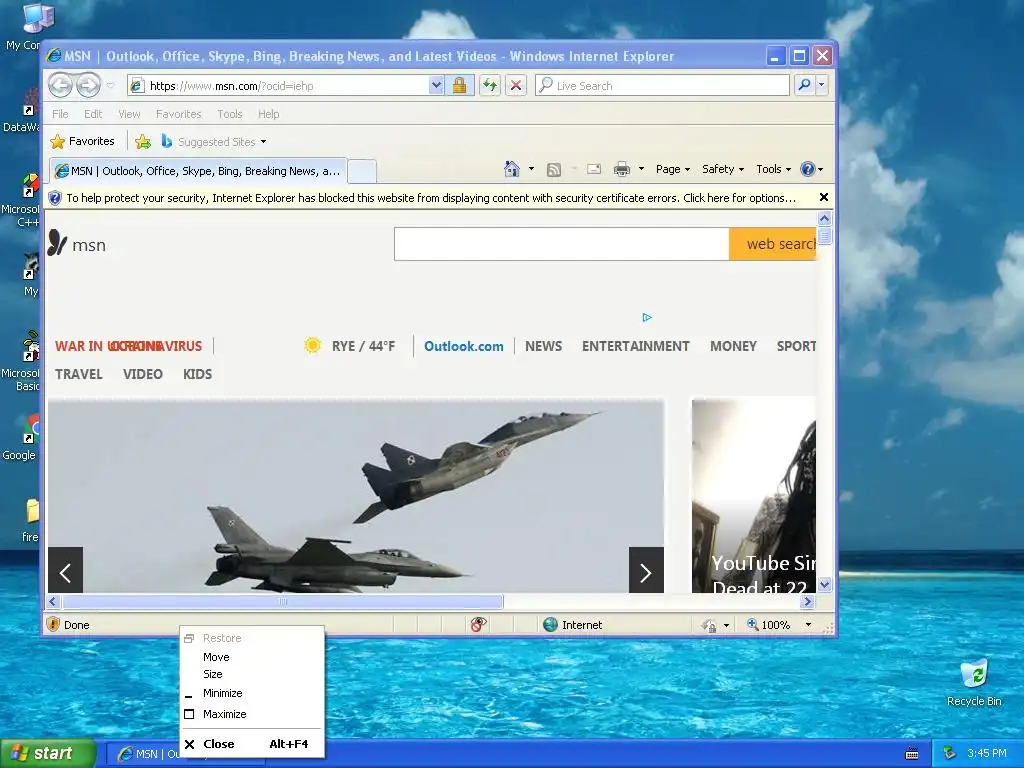Open the Favorites menu in menu bar
The width and height of the screenshot is (1024, 768).
178,114
